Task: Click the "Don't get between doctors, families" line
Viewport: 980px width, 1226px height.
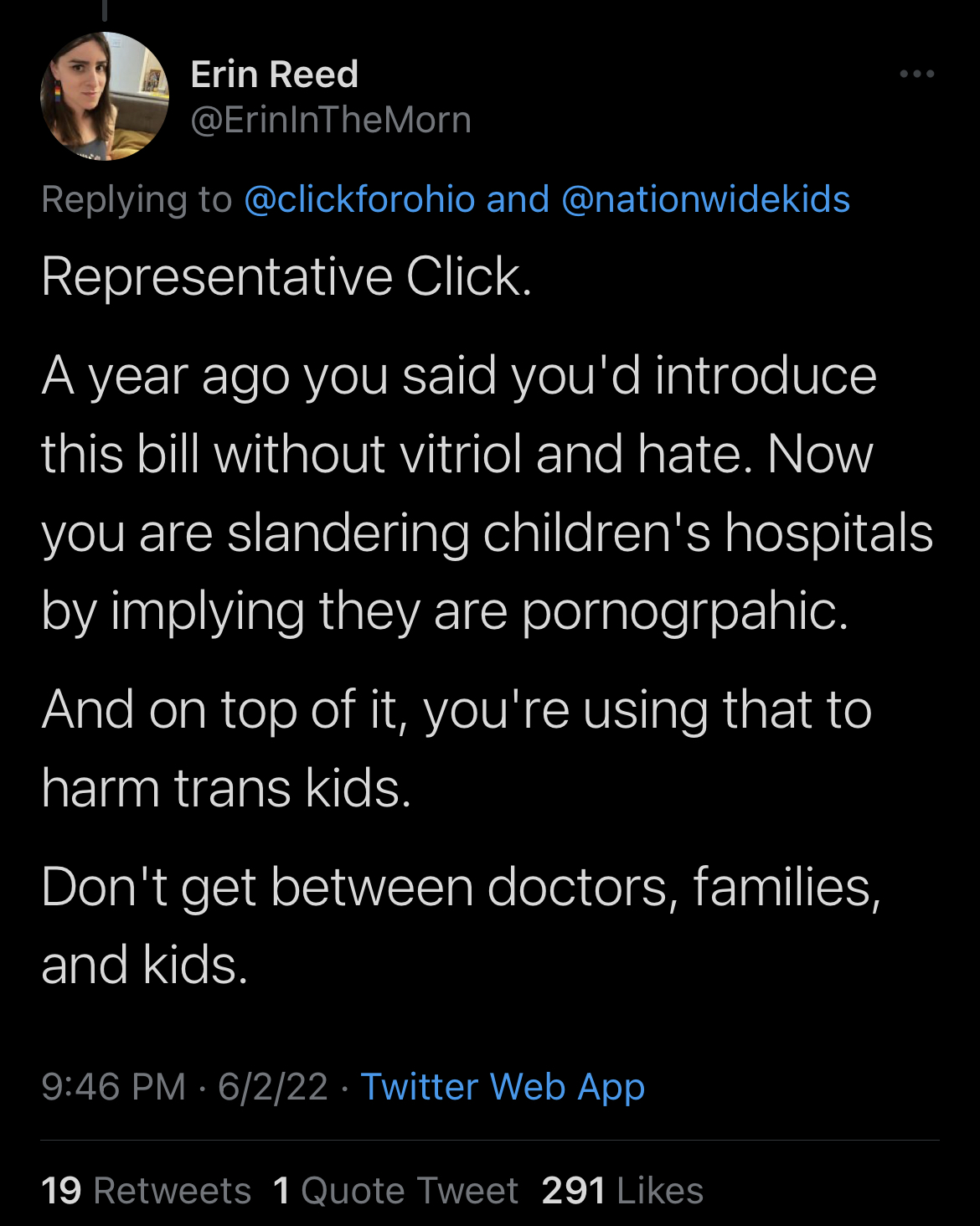Action: click(x=461, y=887)
